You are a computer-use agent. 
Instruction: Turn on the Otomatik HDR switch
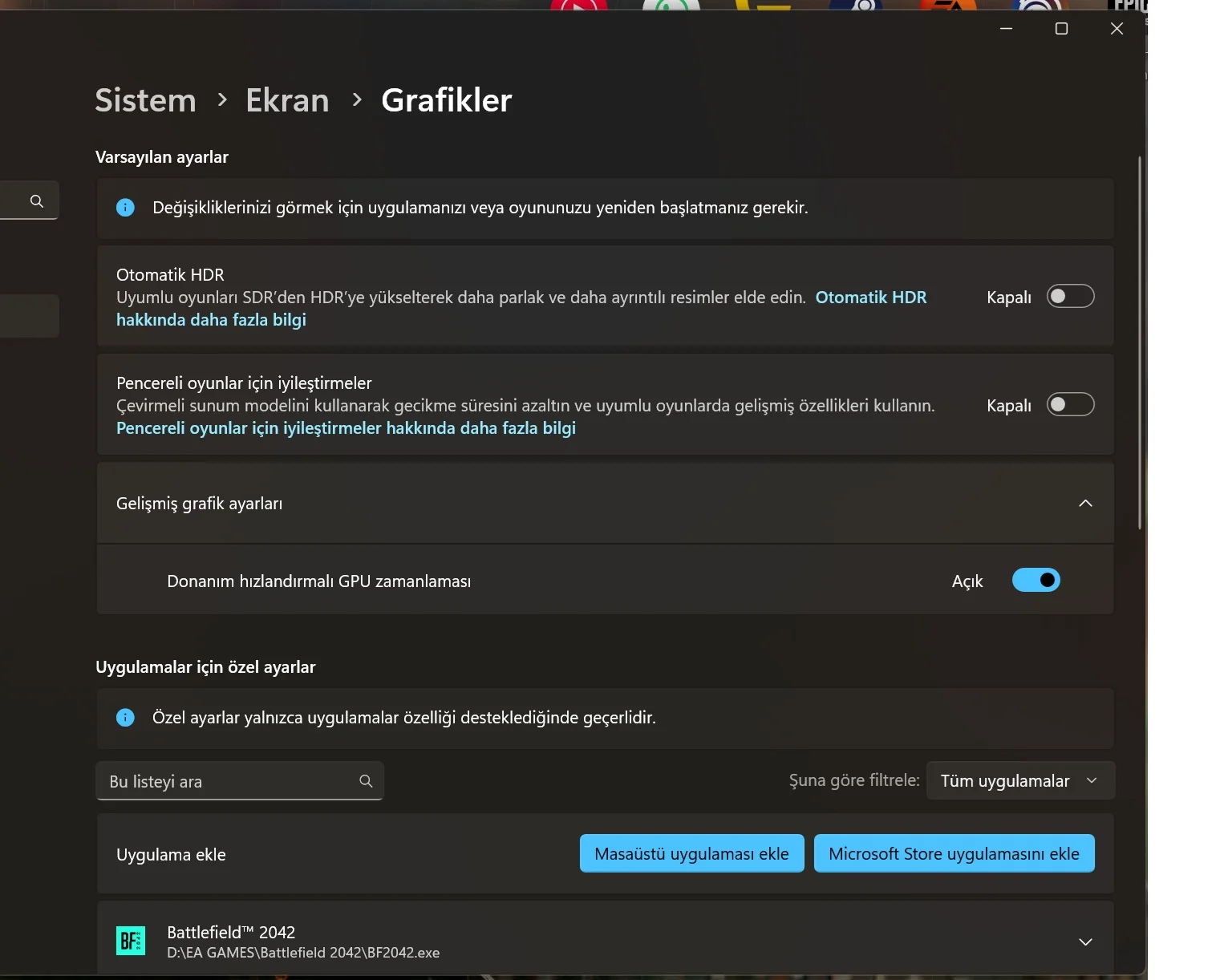pos(1070,297)
